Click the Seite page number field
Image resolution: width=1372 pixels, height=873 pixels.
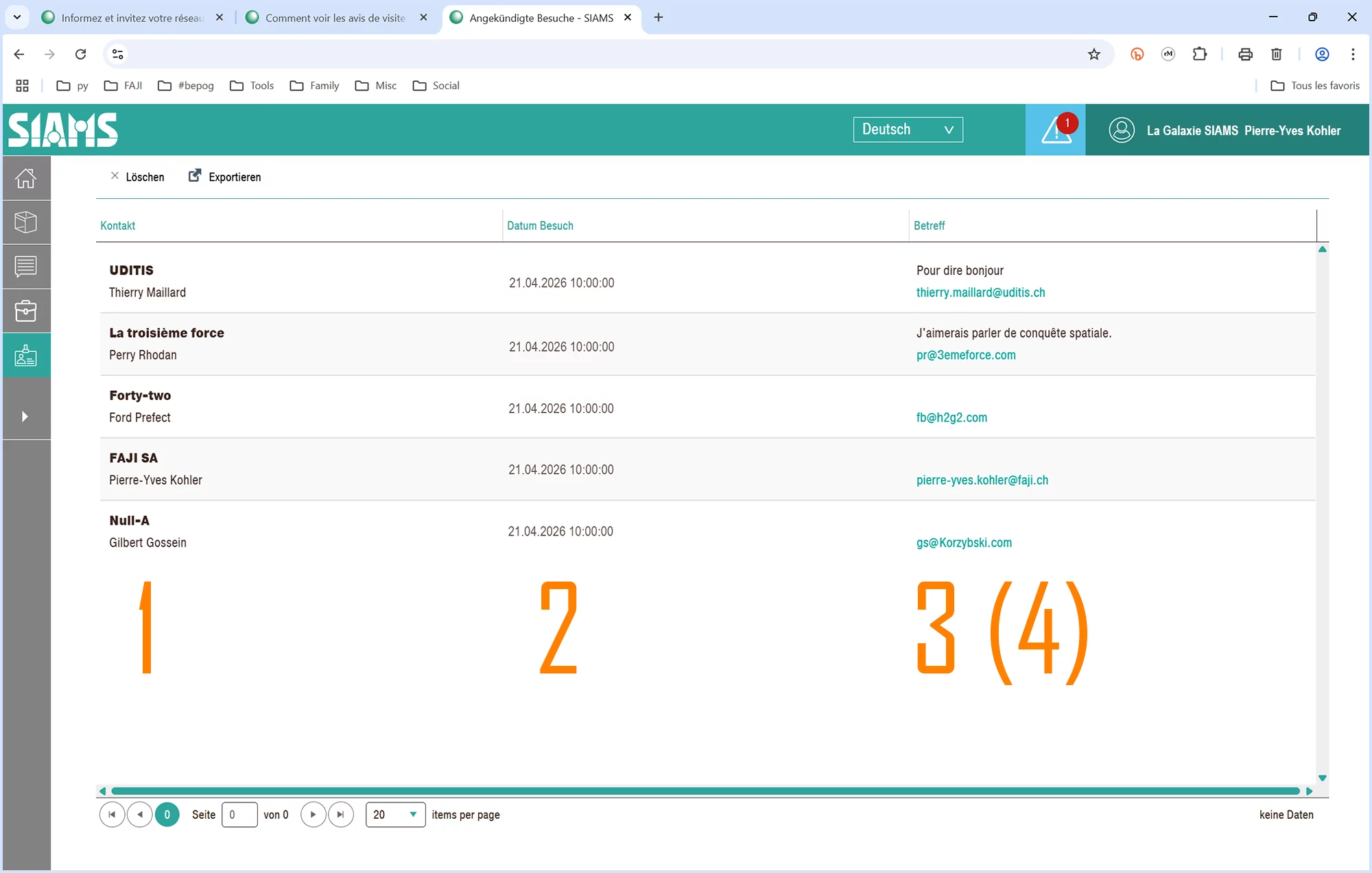(239, 815)
